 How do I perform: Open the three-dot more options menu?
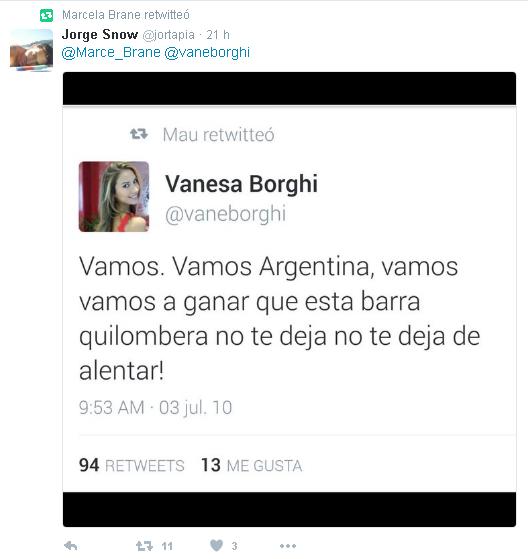[288, 546]
